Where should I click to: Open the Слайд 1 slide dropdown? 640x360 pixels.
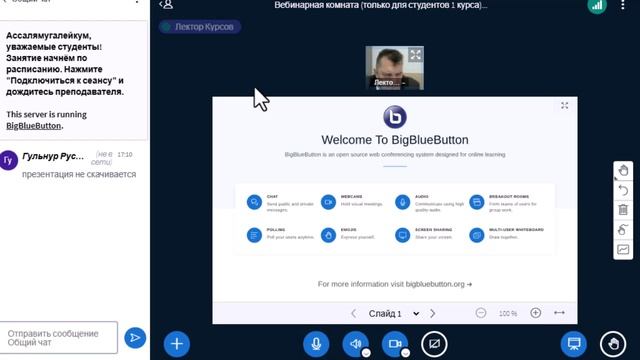(x=393, y=313)
